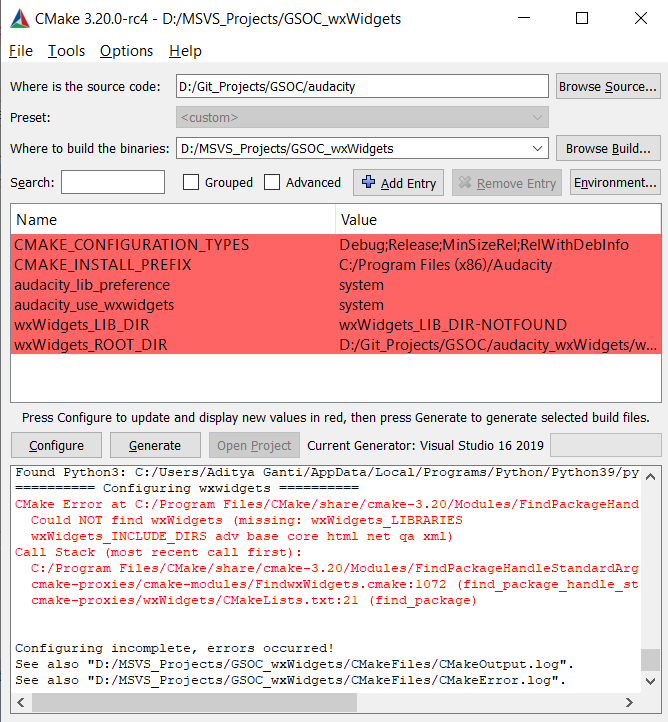
Task: Edit the D:/Git_Projects/GSOC/audacity_wxWidgets value
Action: [498, 345]
